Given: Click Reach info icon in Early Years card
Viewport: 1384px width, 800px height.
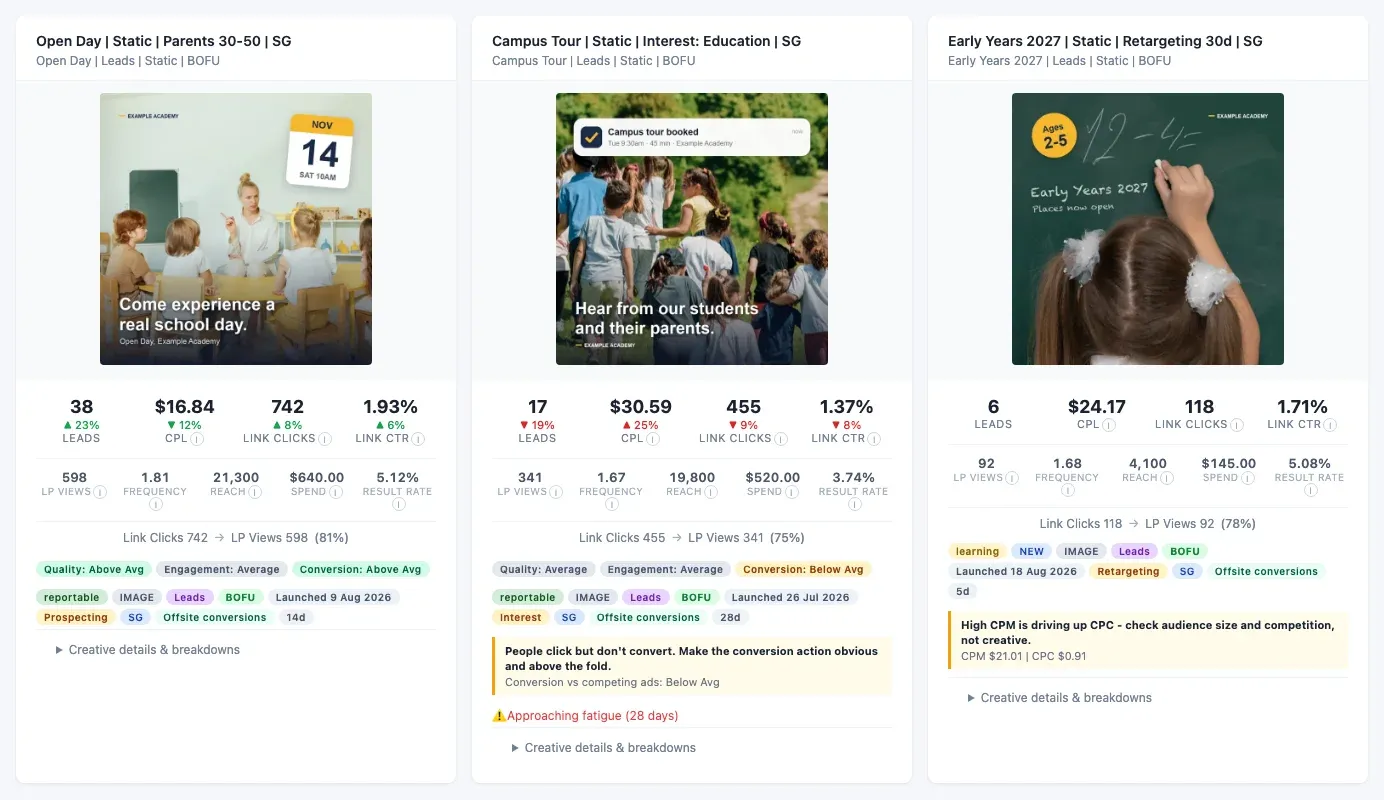Looking at the screenshot, I should (1166, 478).
